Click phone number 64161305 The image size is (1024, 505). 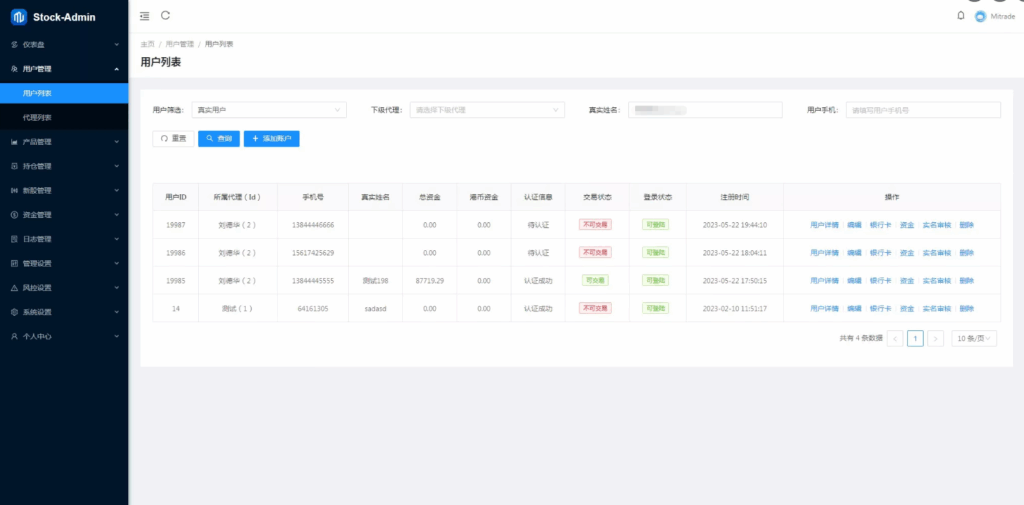[x=313, y=308]
